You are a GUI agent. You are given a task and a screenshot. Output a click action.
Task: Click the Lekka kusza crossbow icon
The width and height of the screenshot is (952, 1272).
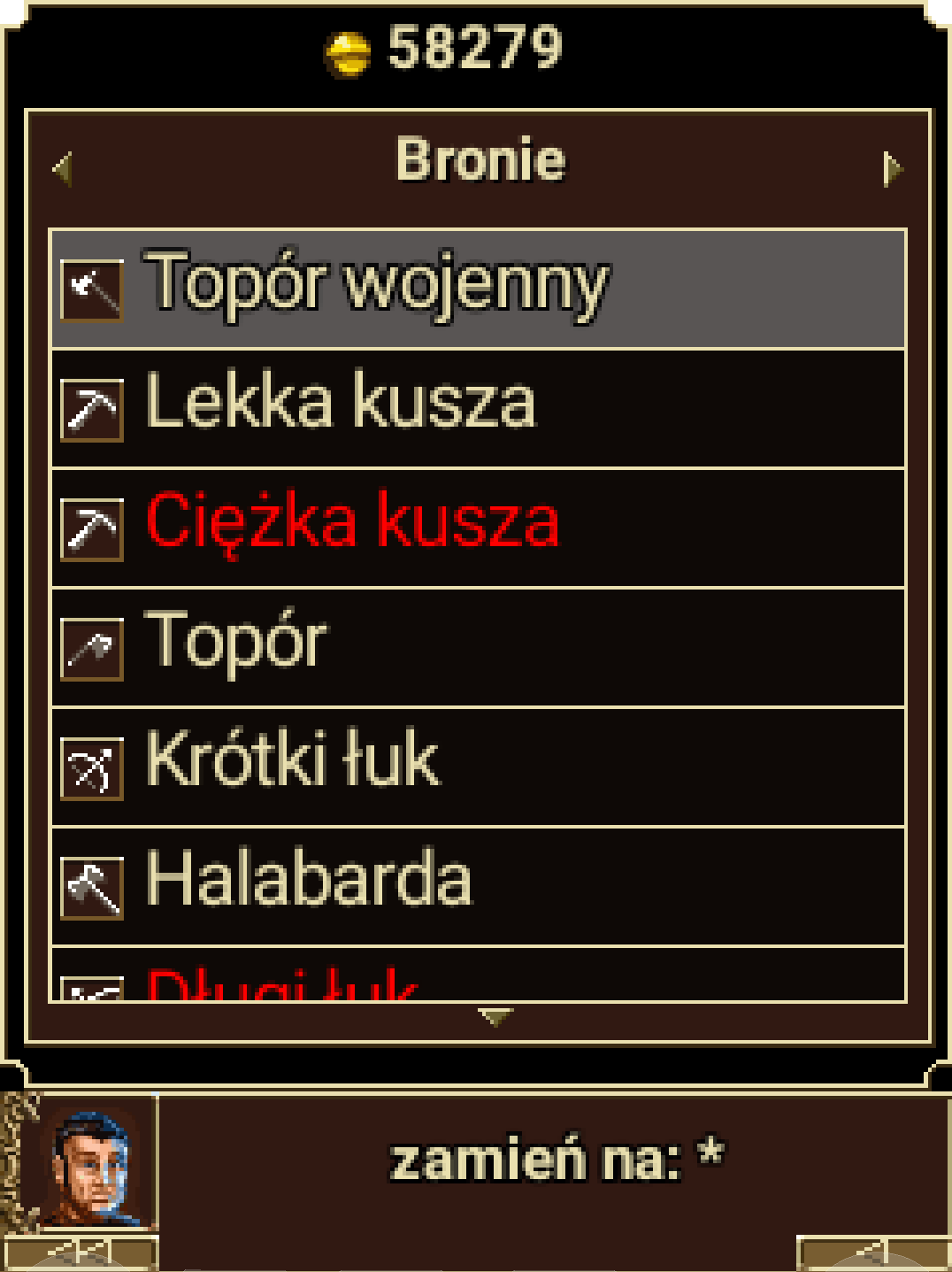92,410
